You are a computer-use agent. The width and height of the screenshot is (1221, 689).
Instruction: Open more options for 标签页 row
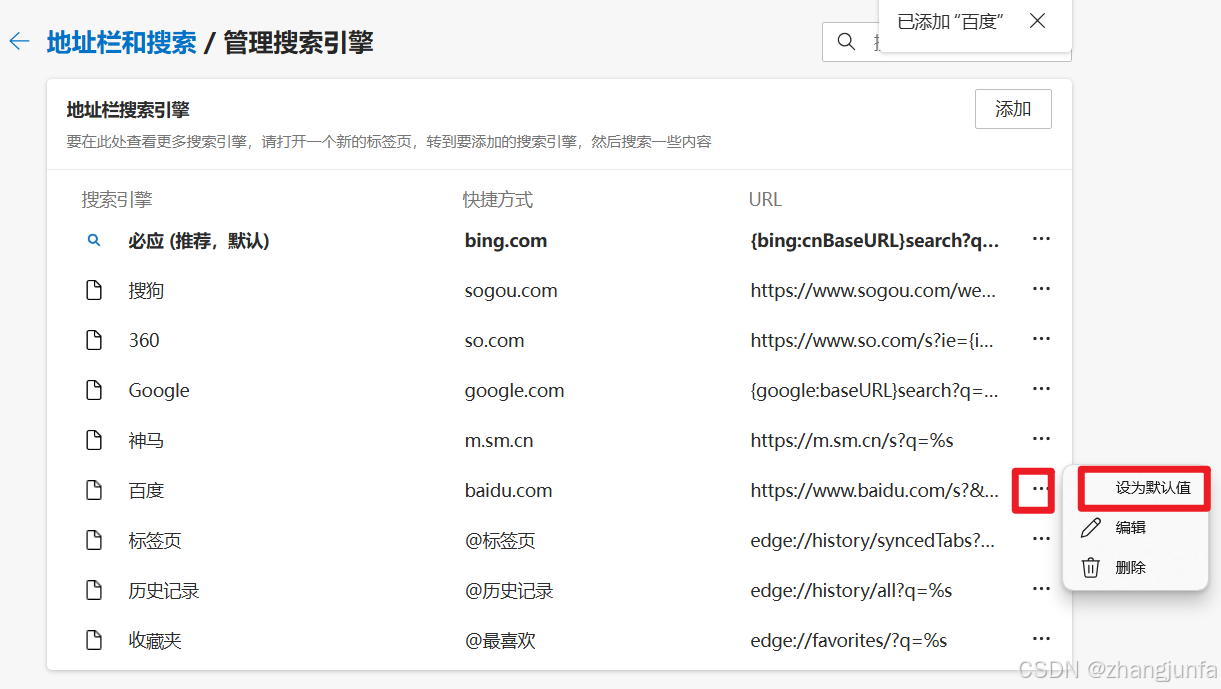(1041, 540)
